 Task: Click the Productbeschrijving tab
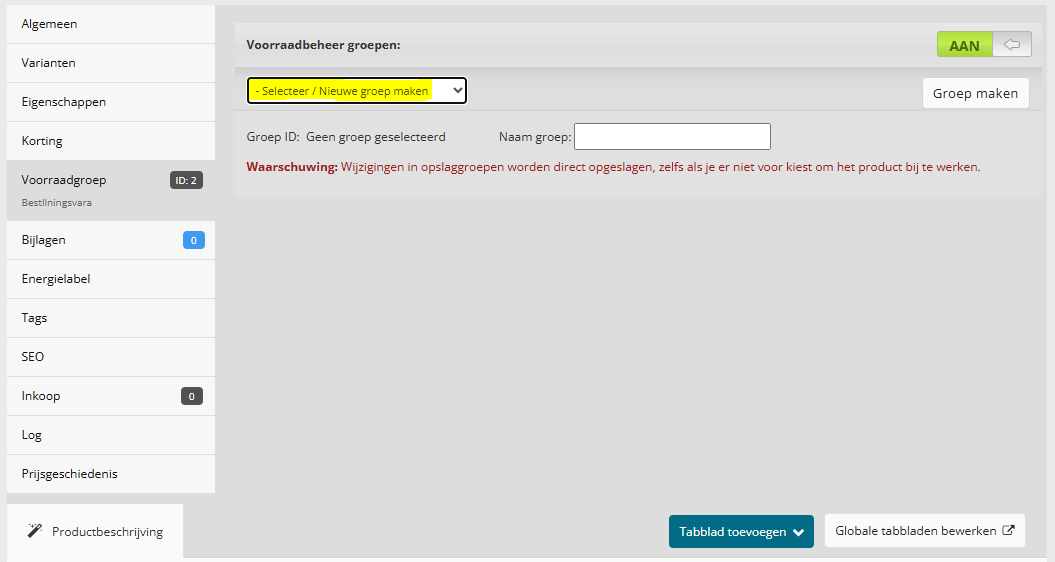[x=95, y=532]
